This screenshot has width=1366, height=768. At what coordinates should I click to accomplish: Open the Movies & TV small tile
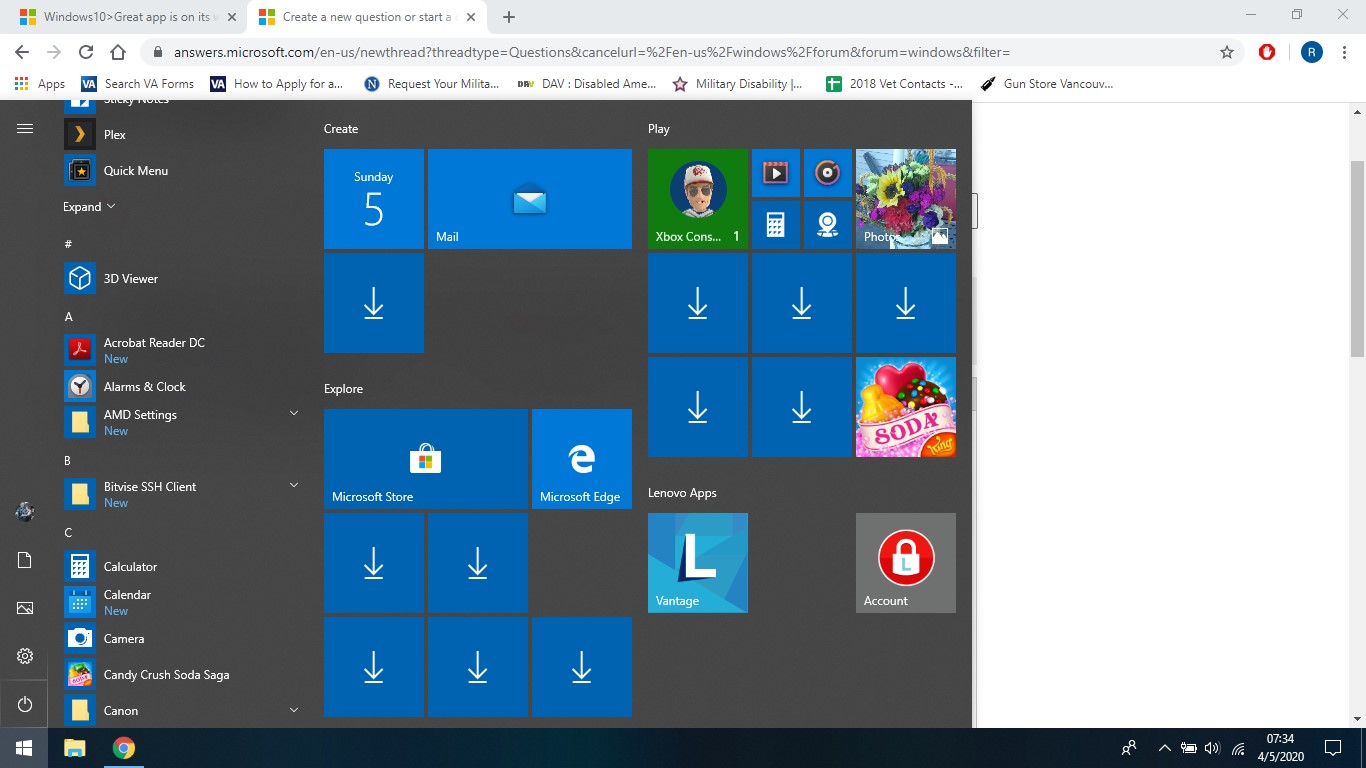pyautogui.click(x=776, y=173)
